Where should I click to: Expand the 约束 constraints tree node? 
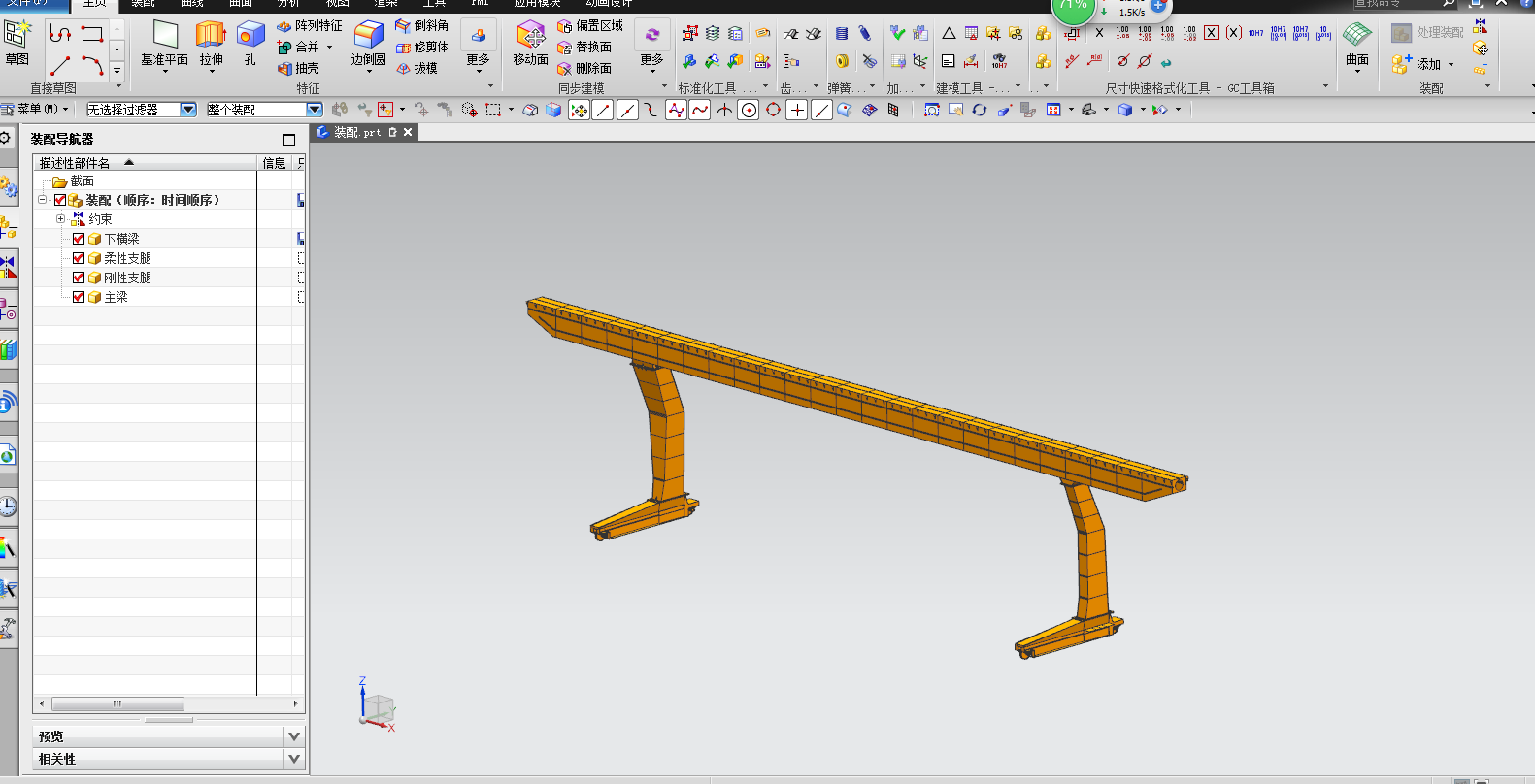pos(60,219)
